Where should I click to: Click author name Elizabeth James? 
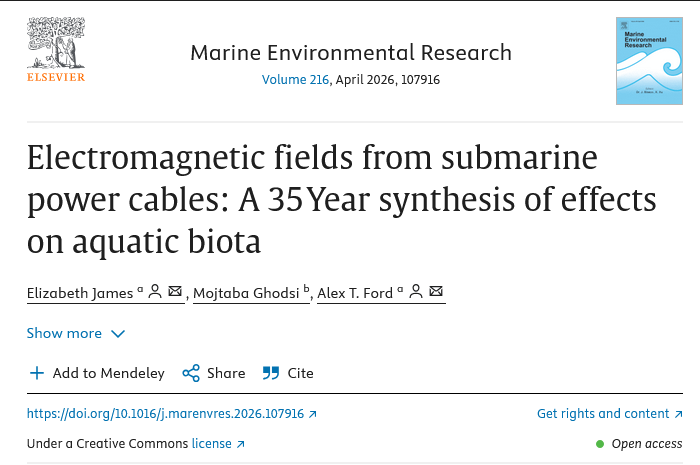click(79, 293)
